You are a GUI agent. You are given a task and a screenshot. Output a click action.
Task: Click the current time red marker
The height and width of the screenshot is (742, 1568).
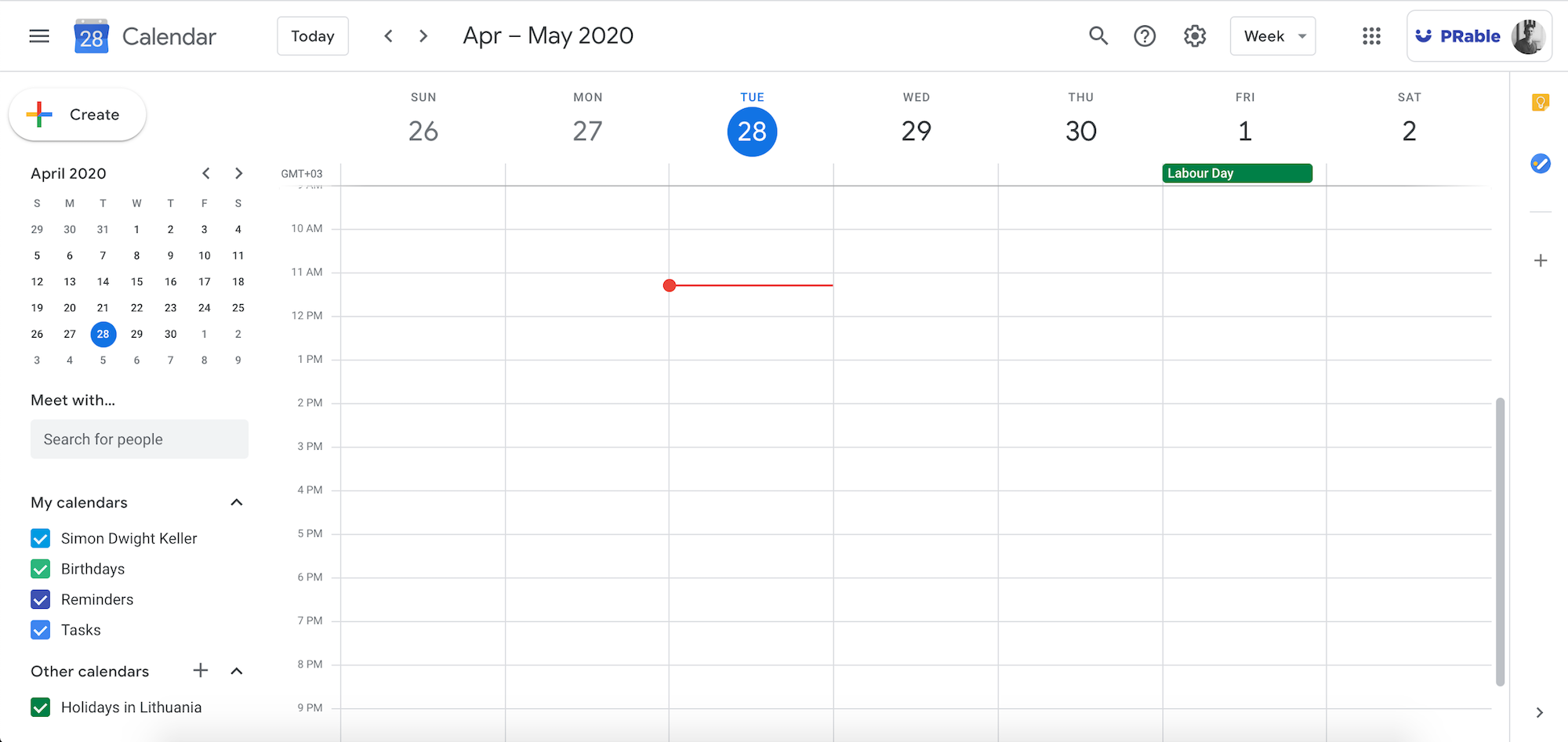(x=669, y=285)
